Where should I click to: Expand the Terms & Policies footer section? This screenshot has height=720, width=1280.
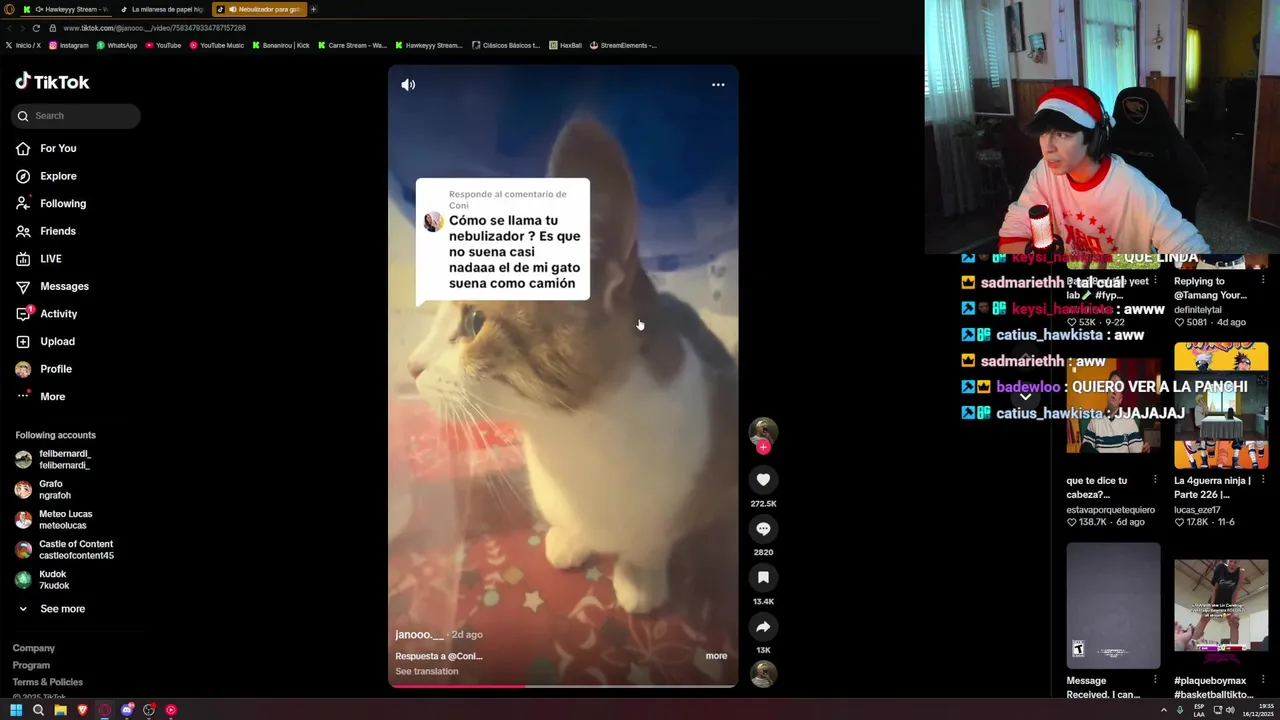(48, 682)
